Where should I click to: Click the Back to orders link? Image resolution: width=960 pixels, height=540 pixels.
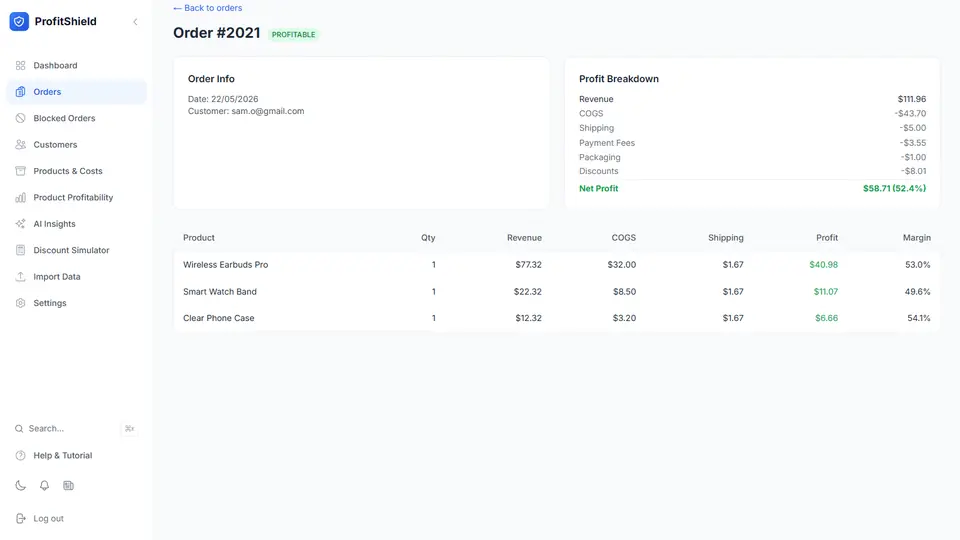coord(208,8)
